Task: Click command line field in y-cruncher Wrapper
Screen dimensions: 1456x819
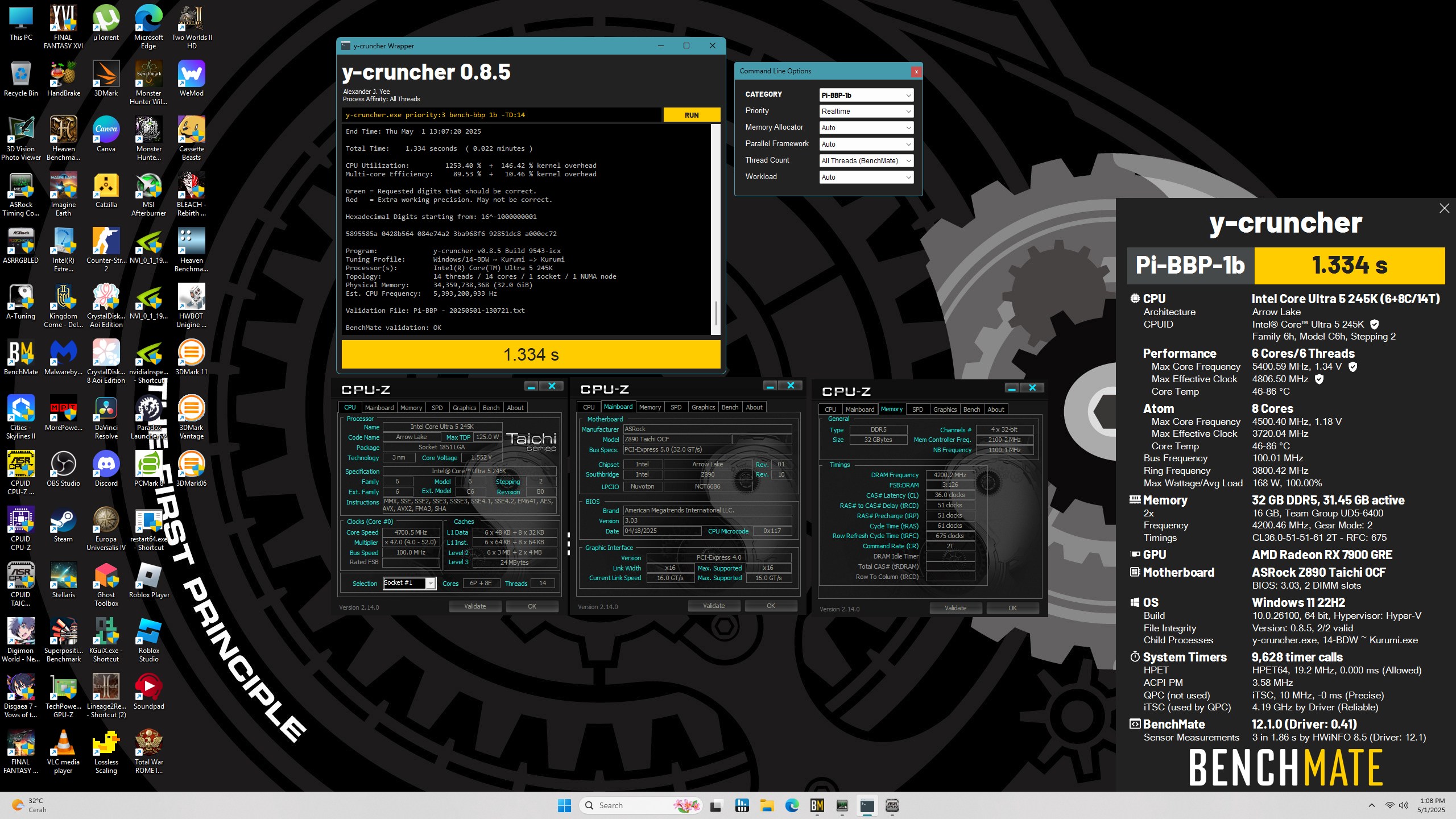Action: pyautogui.click(x=502, y=115)
